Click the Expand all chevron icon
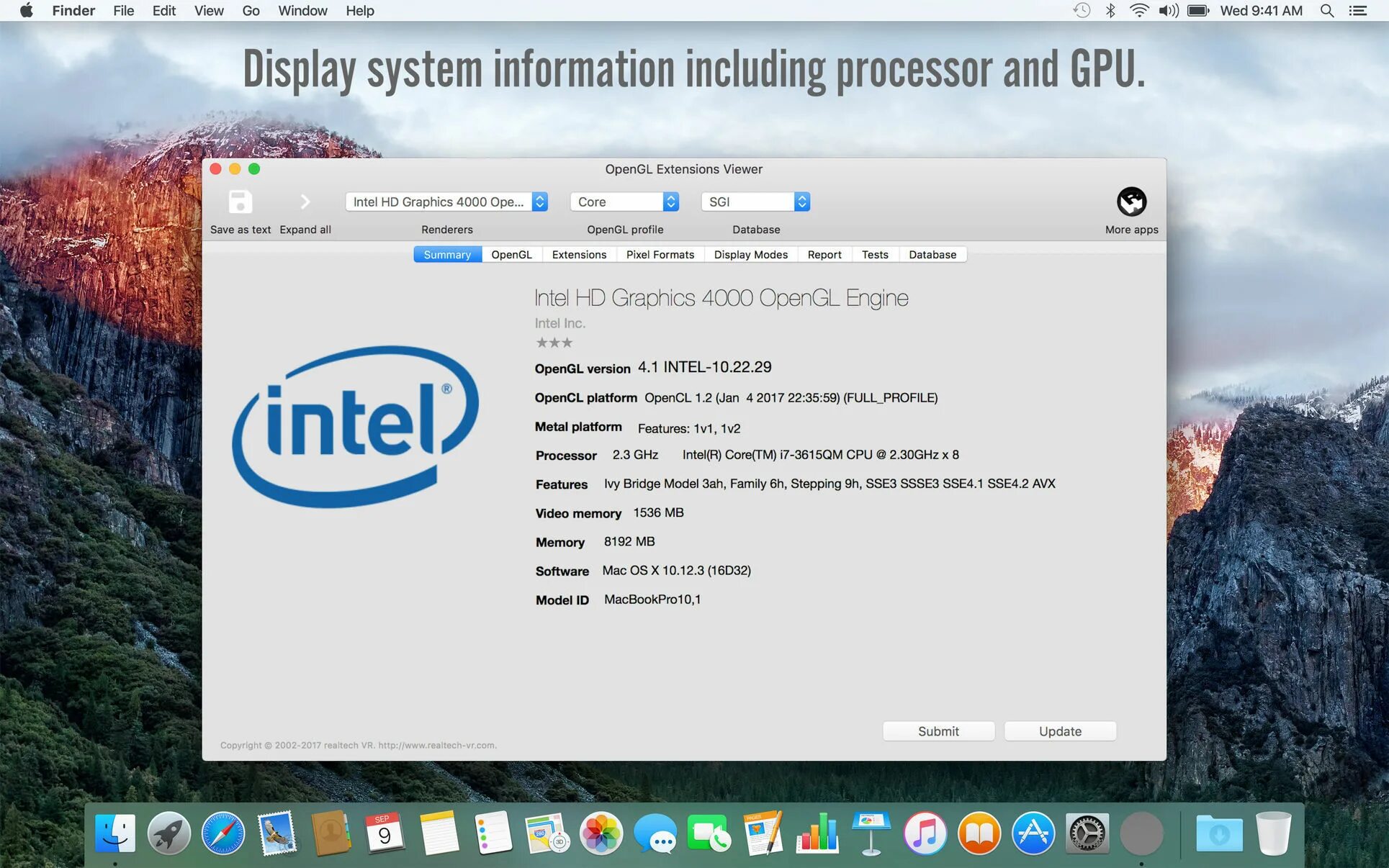Image resolution: width=1389 pixels, height=868 pixels. (305, 202)
